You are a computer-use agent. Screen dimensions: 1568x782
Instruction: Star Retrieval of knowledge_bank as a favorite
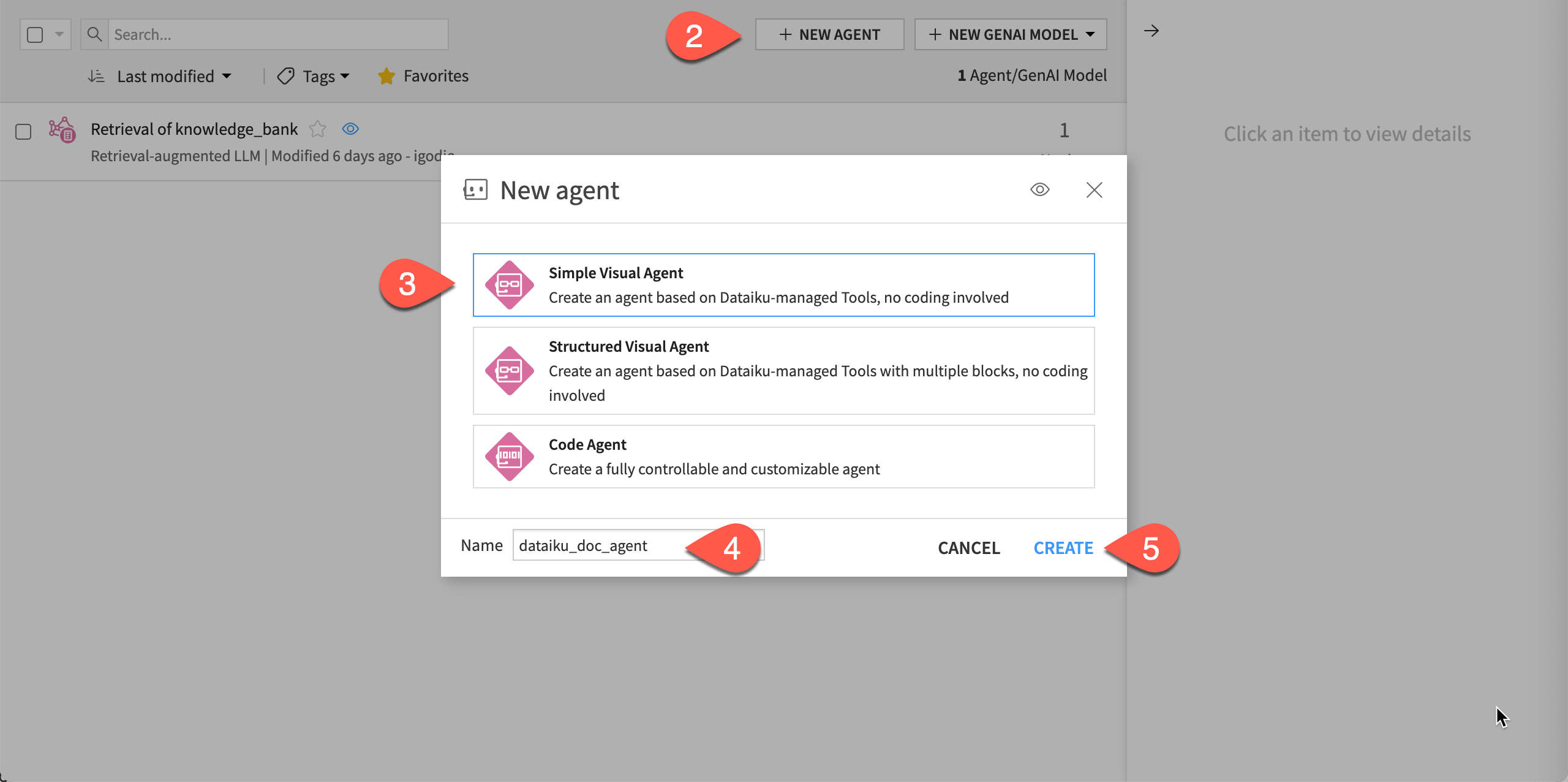[x=318, y=129]
